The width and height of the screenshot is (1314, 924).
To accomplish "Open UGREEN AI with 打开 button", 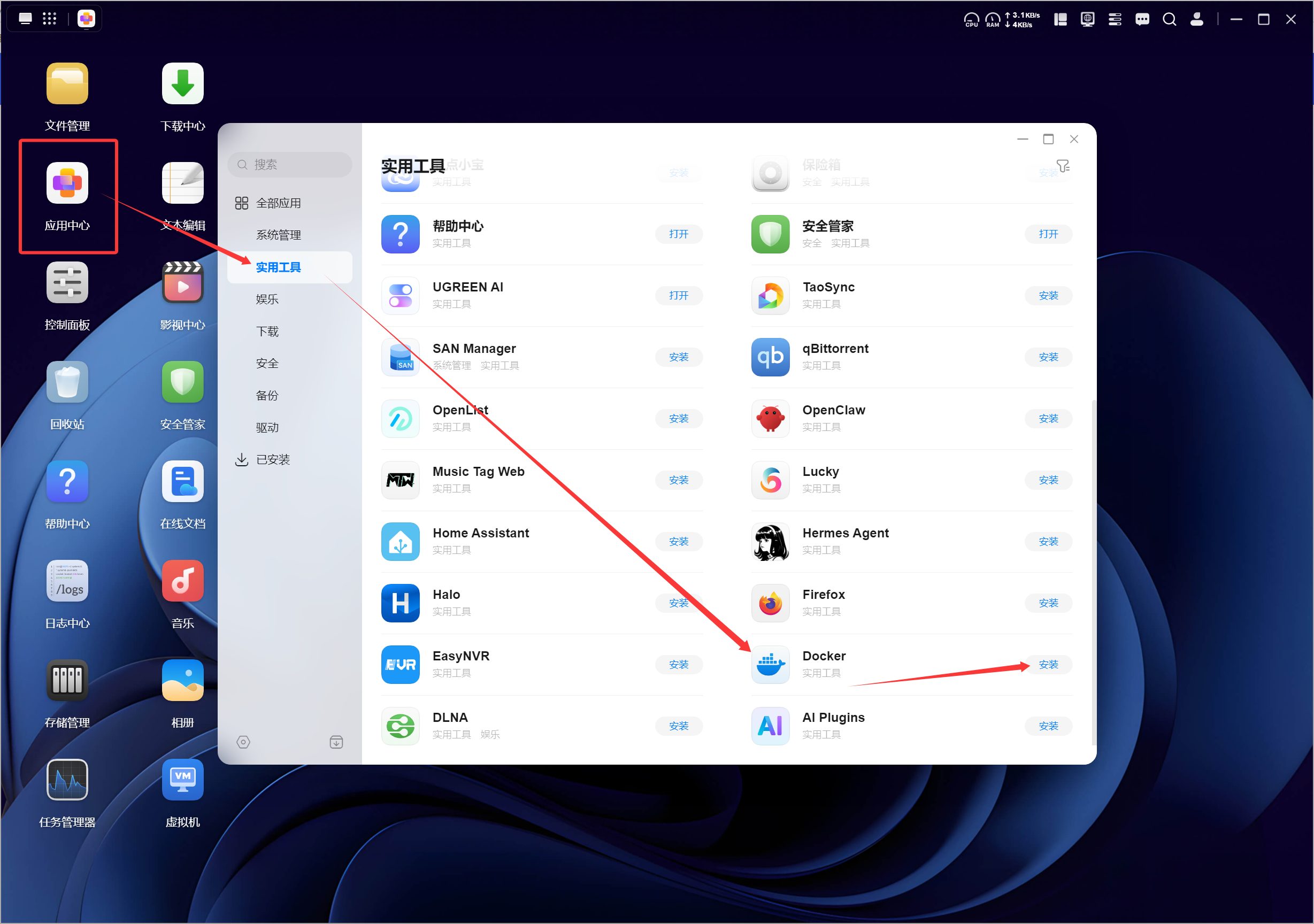I will pos(679,296).
